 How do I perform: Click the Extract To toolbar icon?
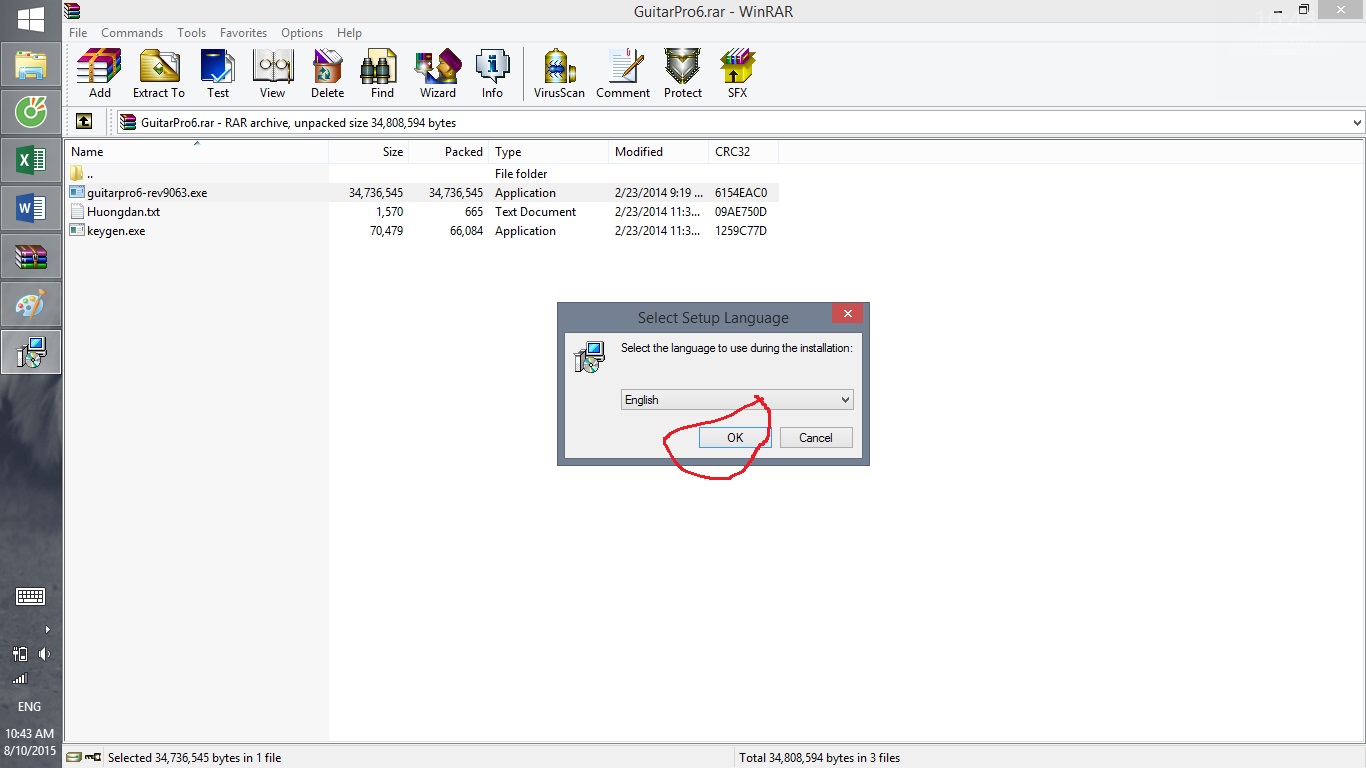[158, 74]
